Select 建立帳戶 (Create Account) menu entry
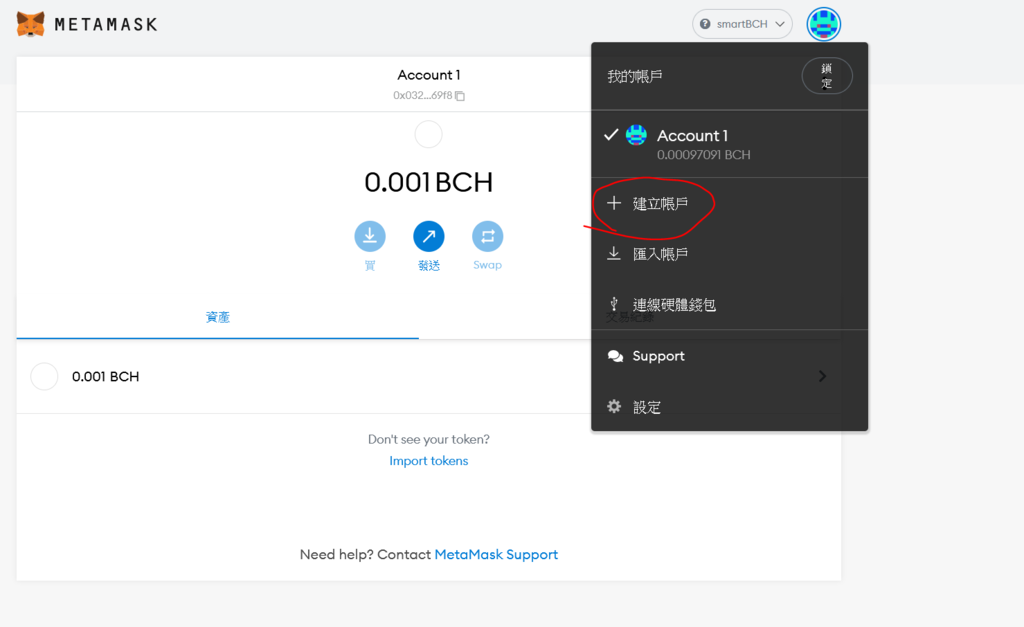1024x627 pixels. 729,203
